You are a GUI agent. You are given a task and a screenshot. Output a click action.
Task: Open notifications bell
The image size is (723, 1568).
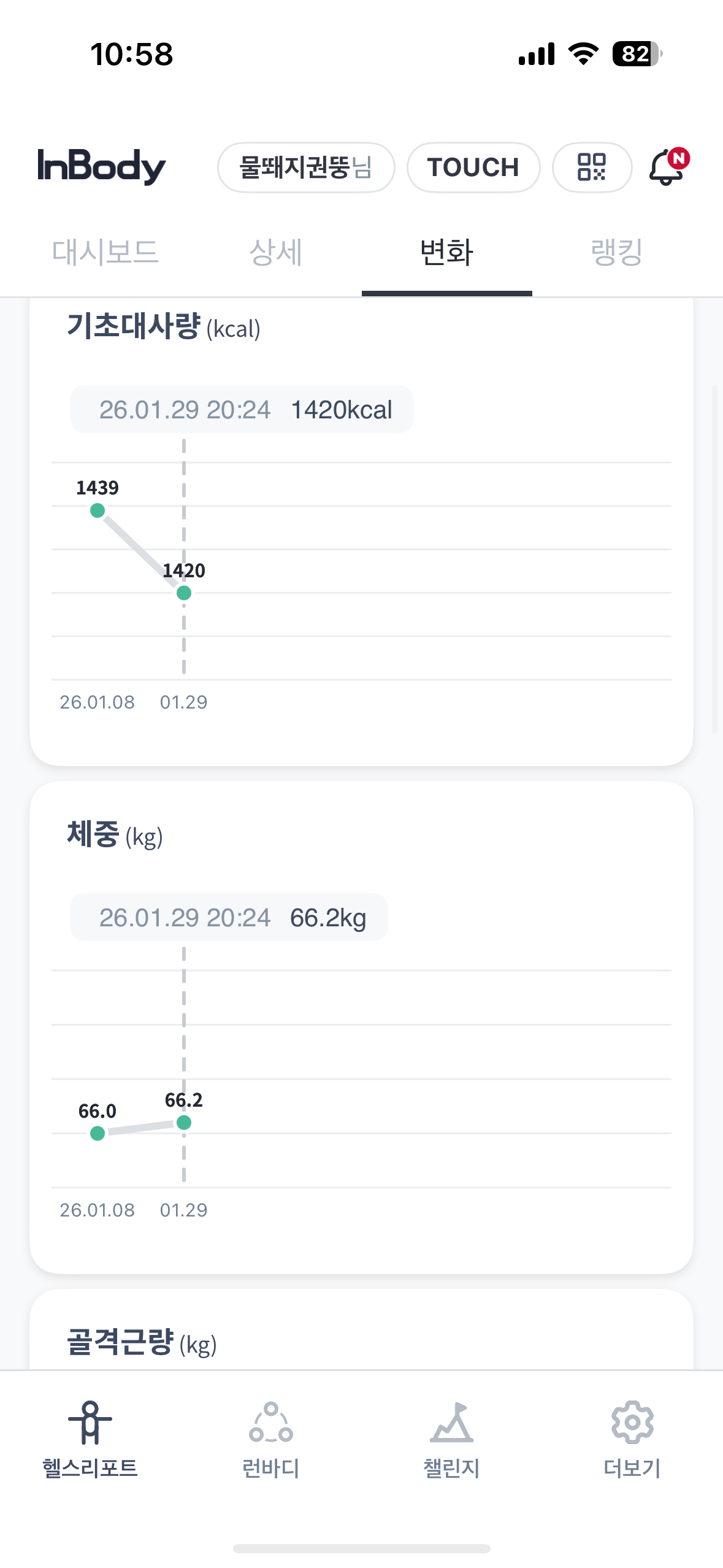tap(667, 167)
